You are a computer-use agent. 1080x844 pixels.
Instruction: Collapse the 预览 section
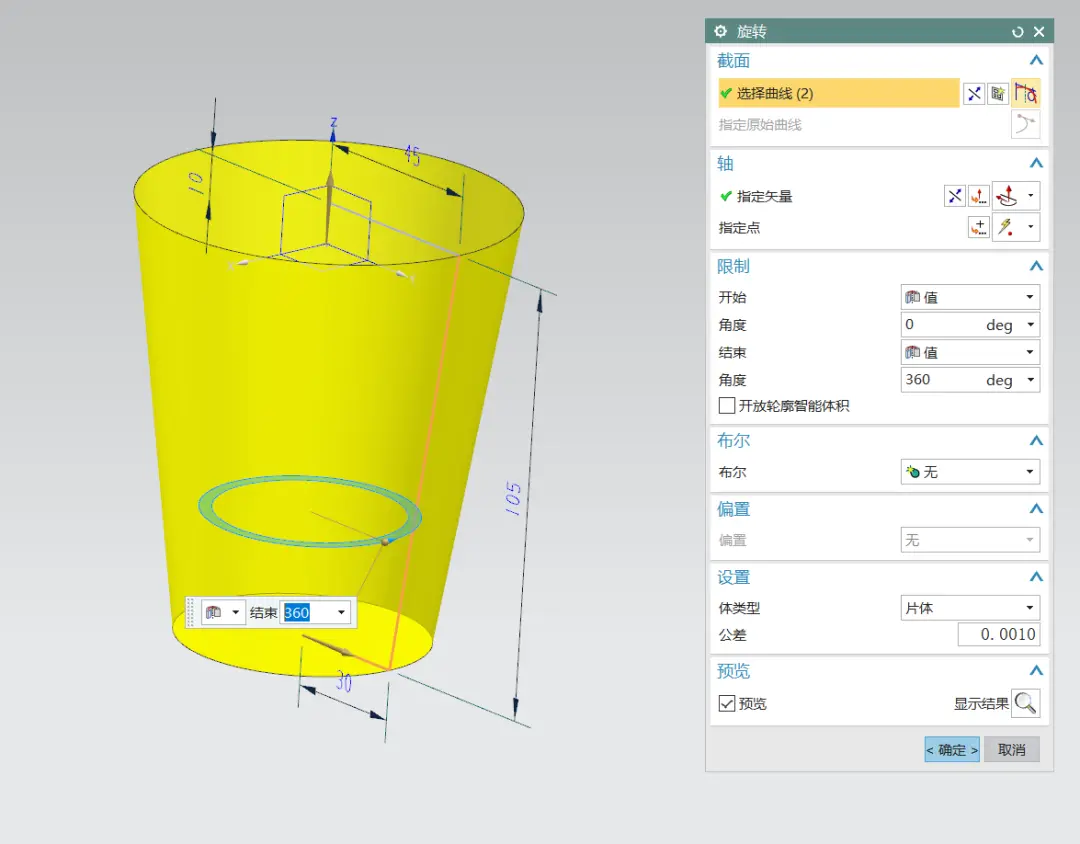tap(1036, 670)
